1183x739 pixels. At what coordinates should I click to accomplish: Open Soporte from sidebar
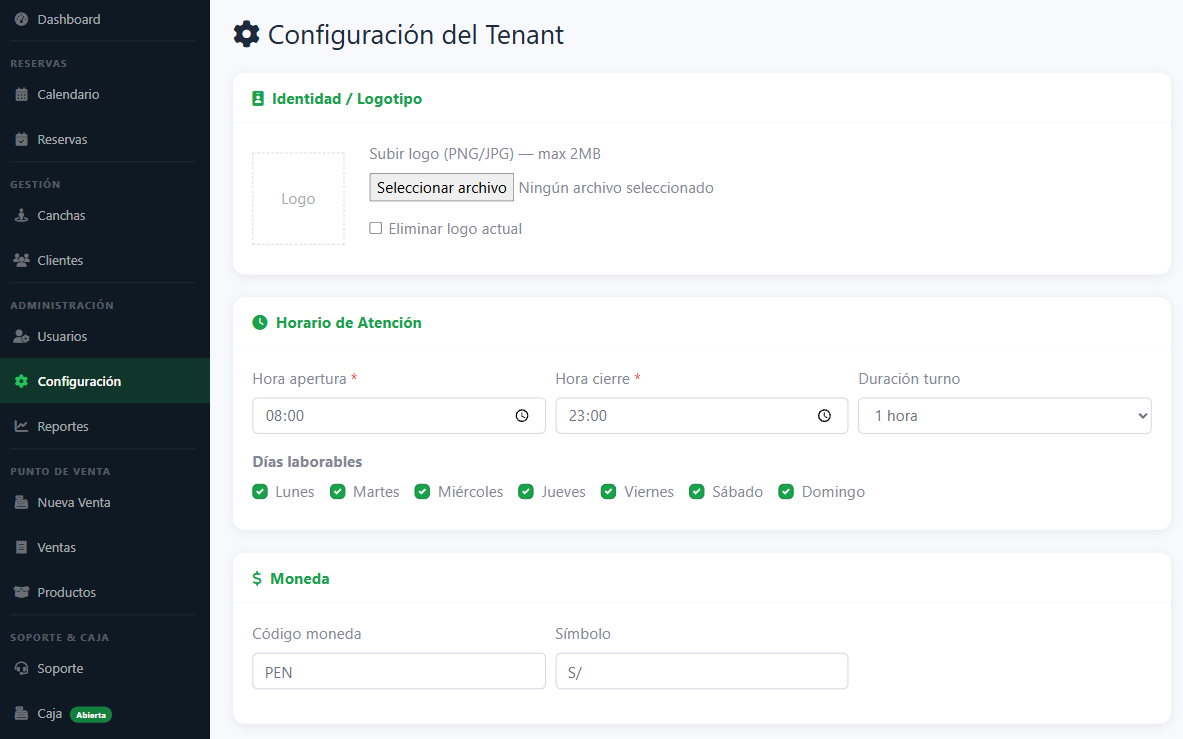[105, 668]
